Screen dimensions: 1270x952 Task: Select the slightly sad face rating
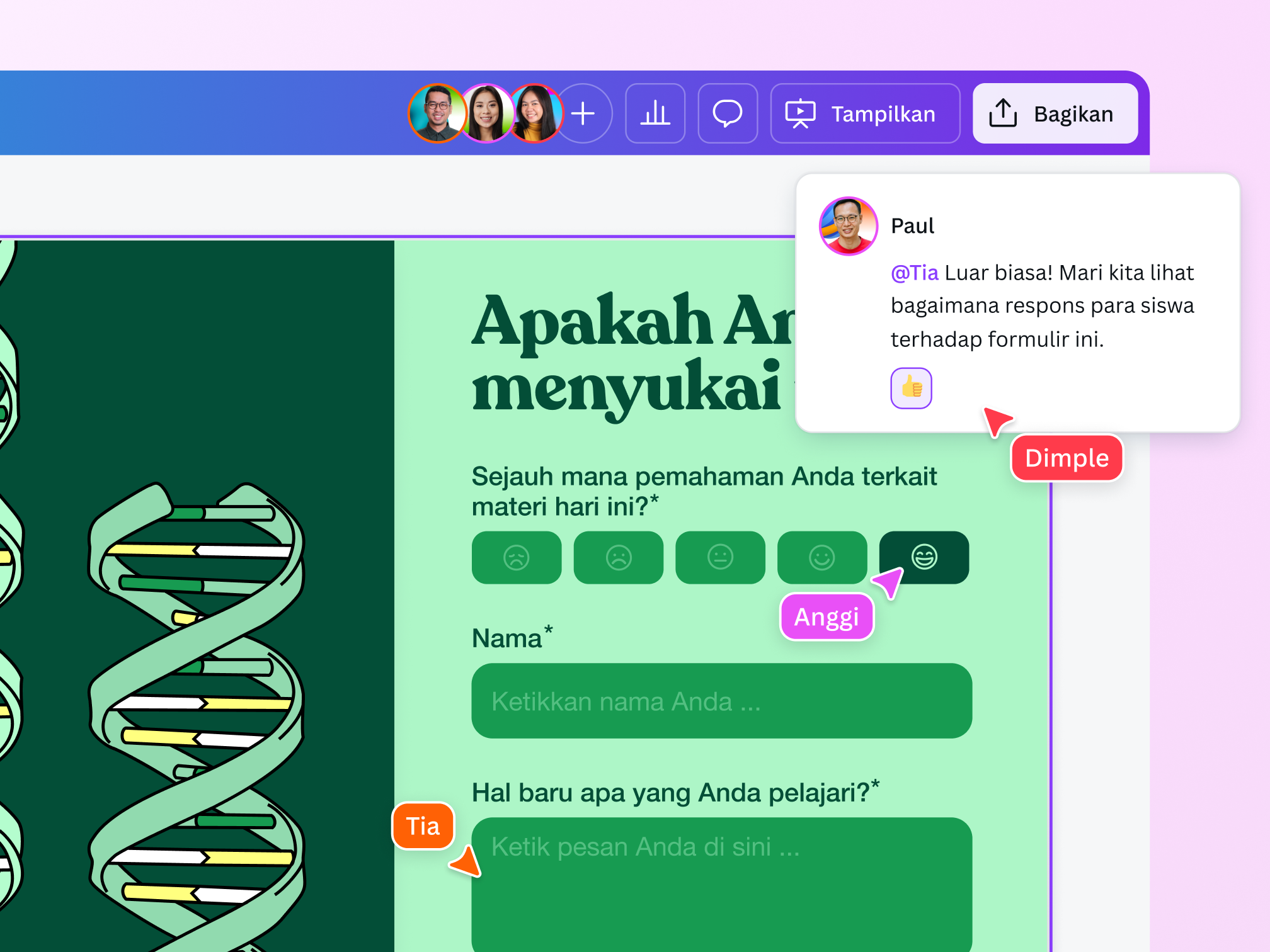coord(618,557)
